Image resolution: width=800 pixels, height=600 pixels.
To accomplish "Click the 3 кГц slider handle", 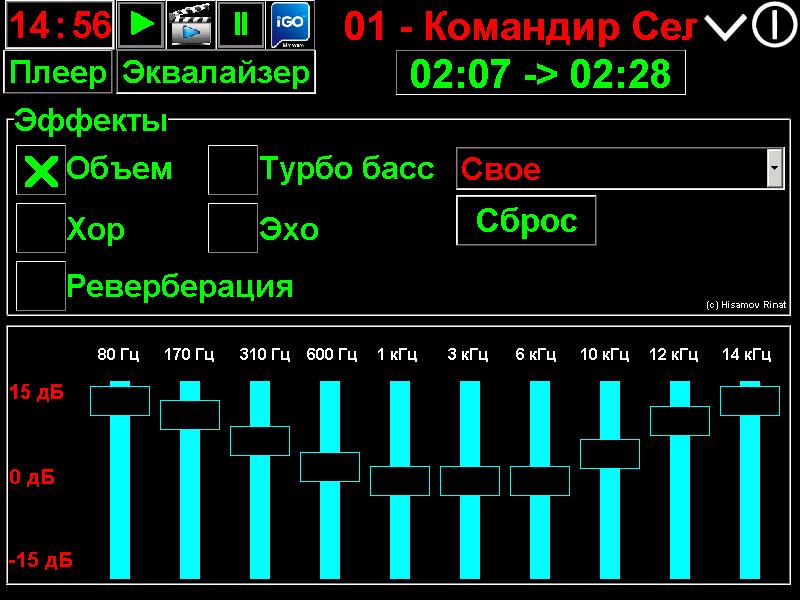I will (470, 481).
